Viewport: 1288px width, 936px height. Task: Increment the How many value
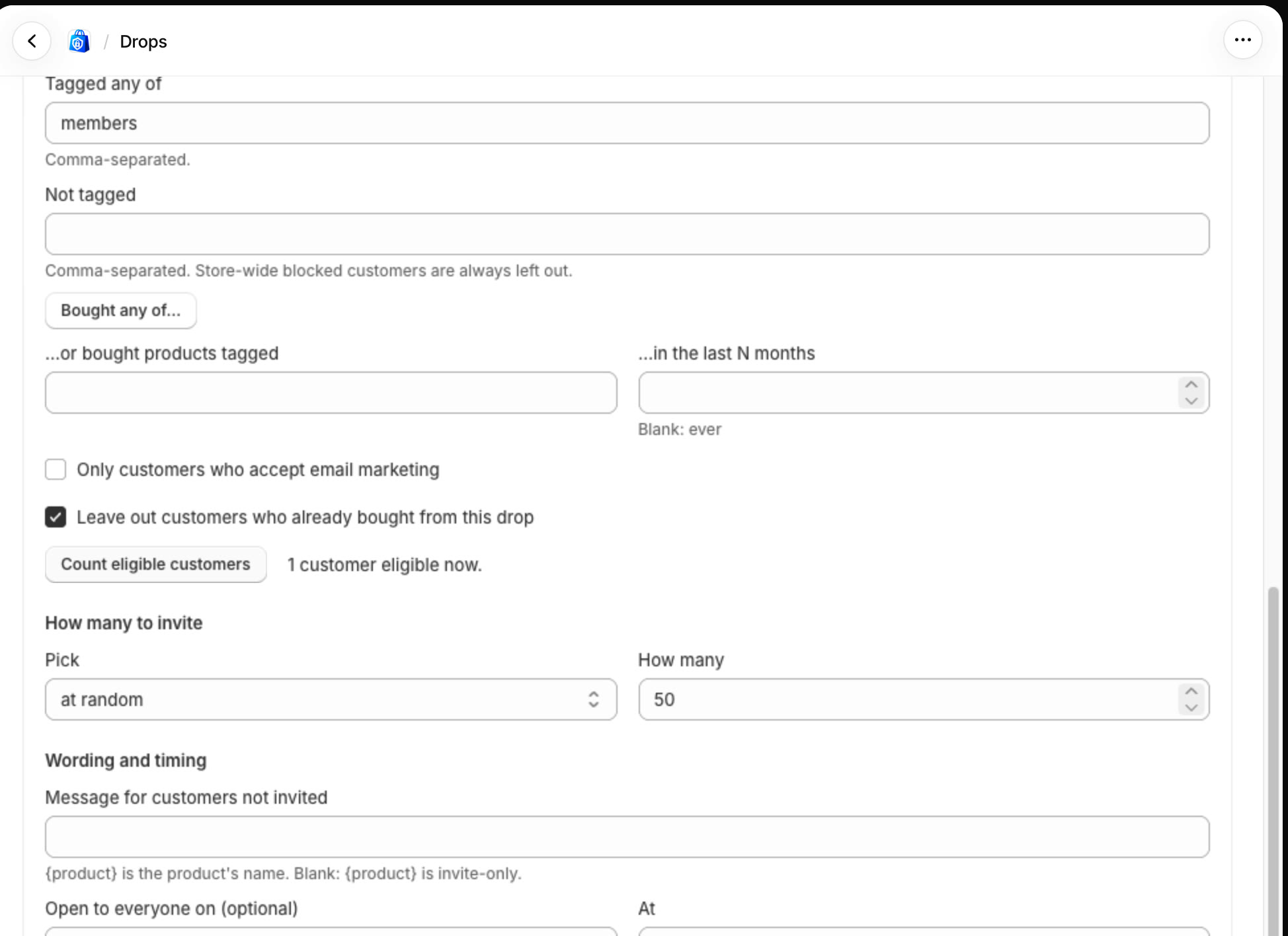click(1191, 691)
